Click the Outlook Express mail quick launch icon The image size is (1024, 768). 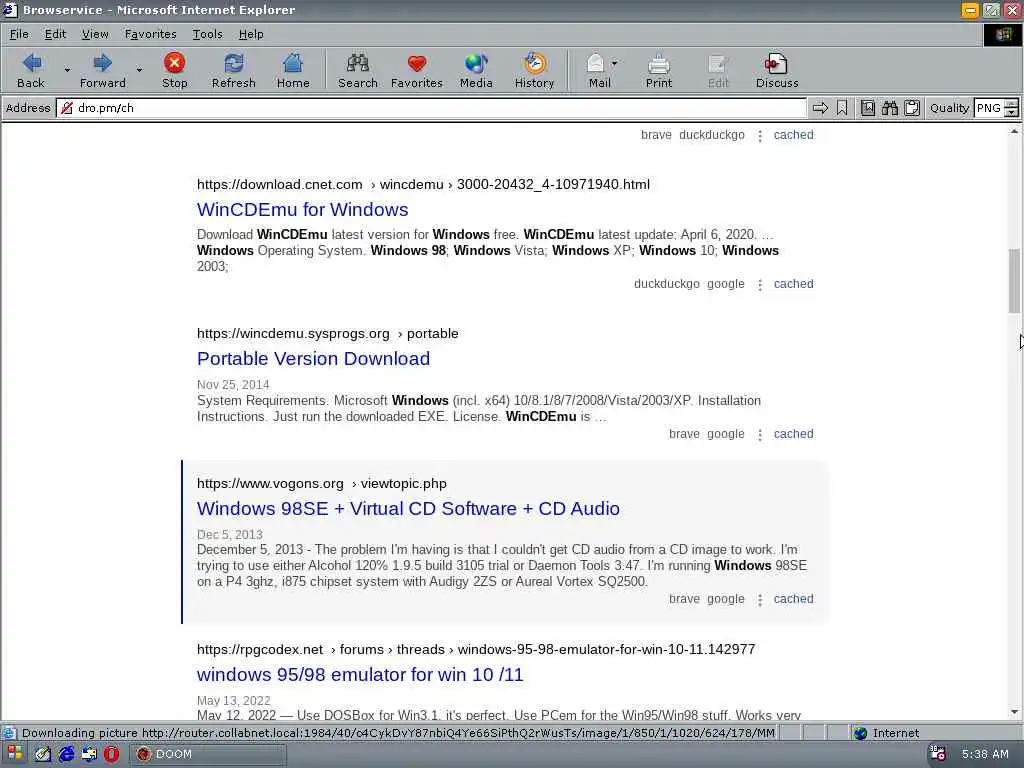(89, 754)
